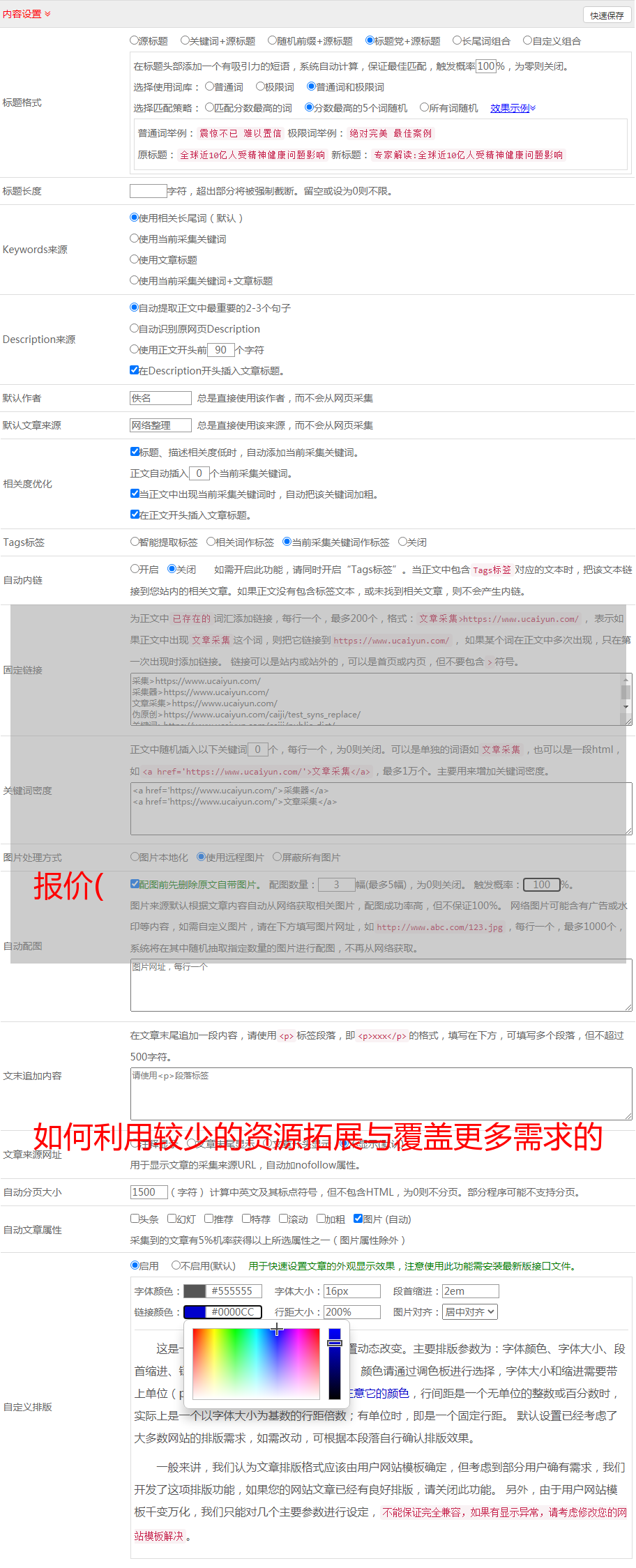Click the 图片网址 textarea
Image resolution: width=636 pixels, height=1568 pixels.
[381, 986]
